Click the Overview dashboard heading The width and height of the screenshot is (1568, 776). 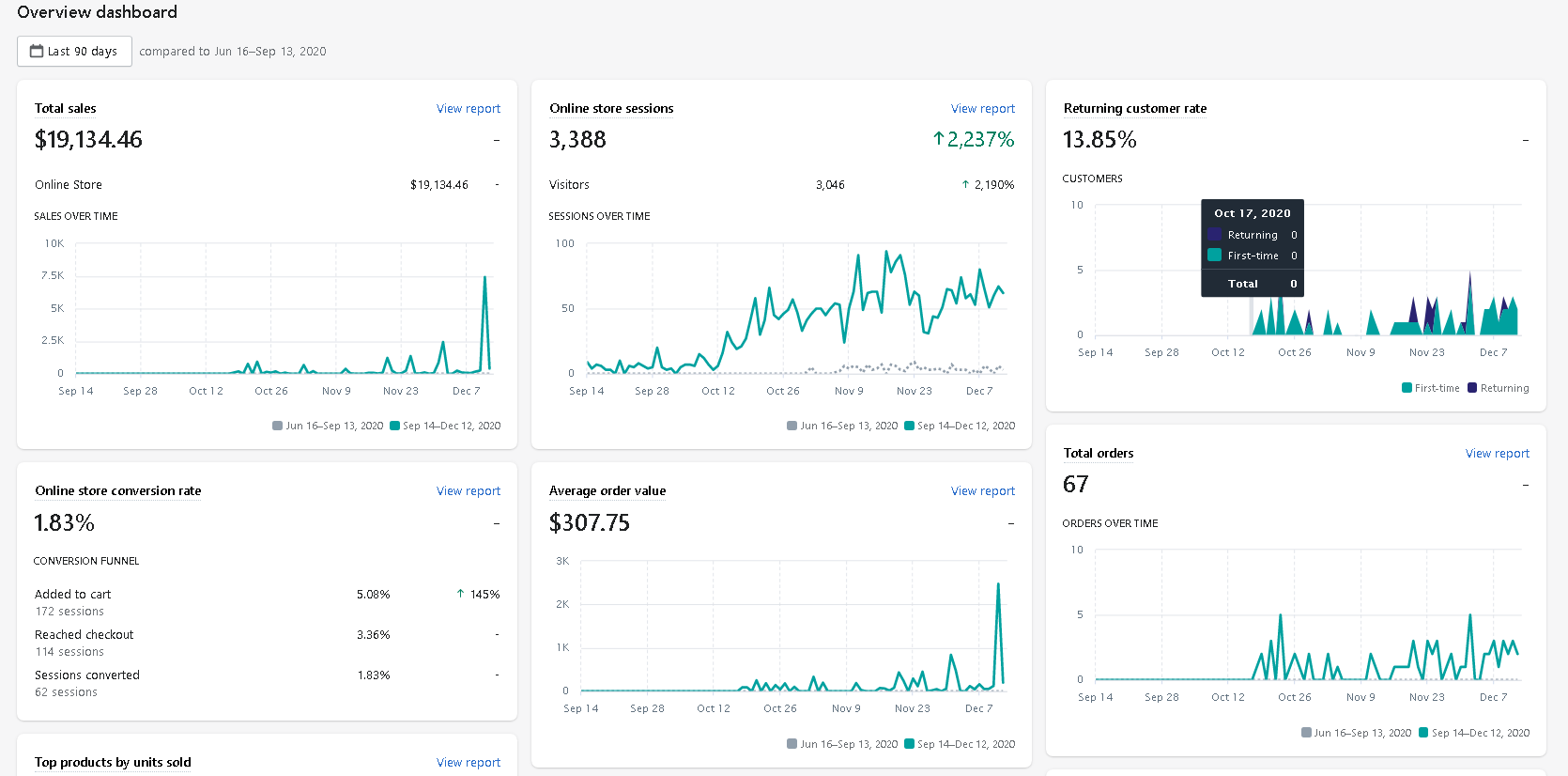(x=97, y=12)
